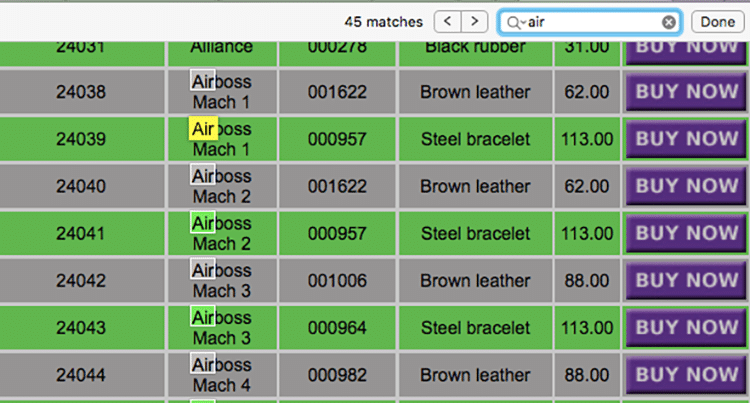Viewport: 750px width, 403px height.
Task: Select item number 24038
Action: coord(81,92)
